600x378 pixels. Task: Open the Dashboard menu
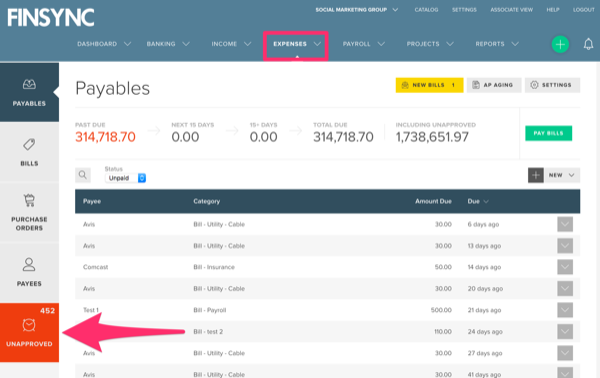pyautogui.click(x=104, y=44)
